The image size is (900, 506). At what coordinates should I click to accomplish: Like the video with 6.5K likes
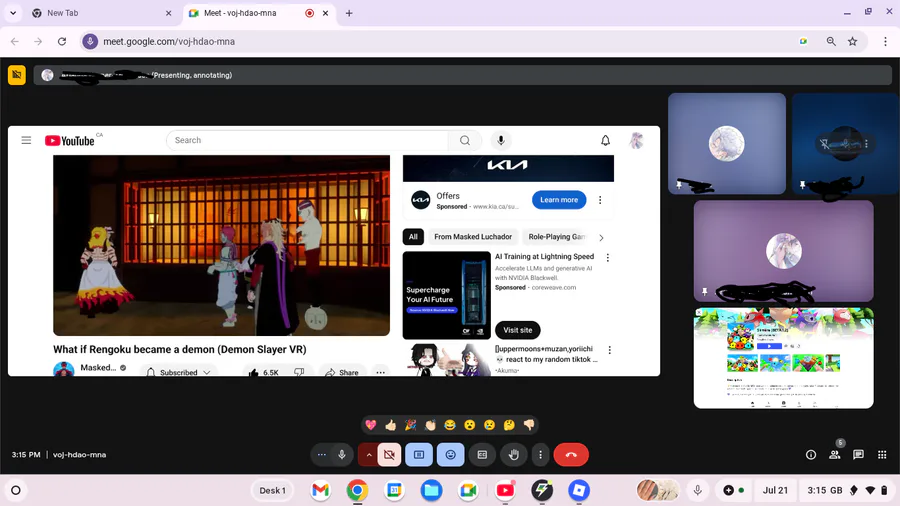[x=263, y=372]
